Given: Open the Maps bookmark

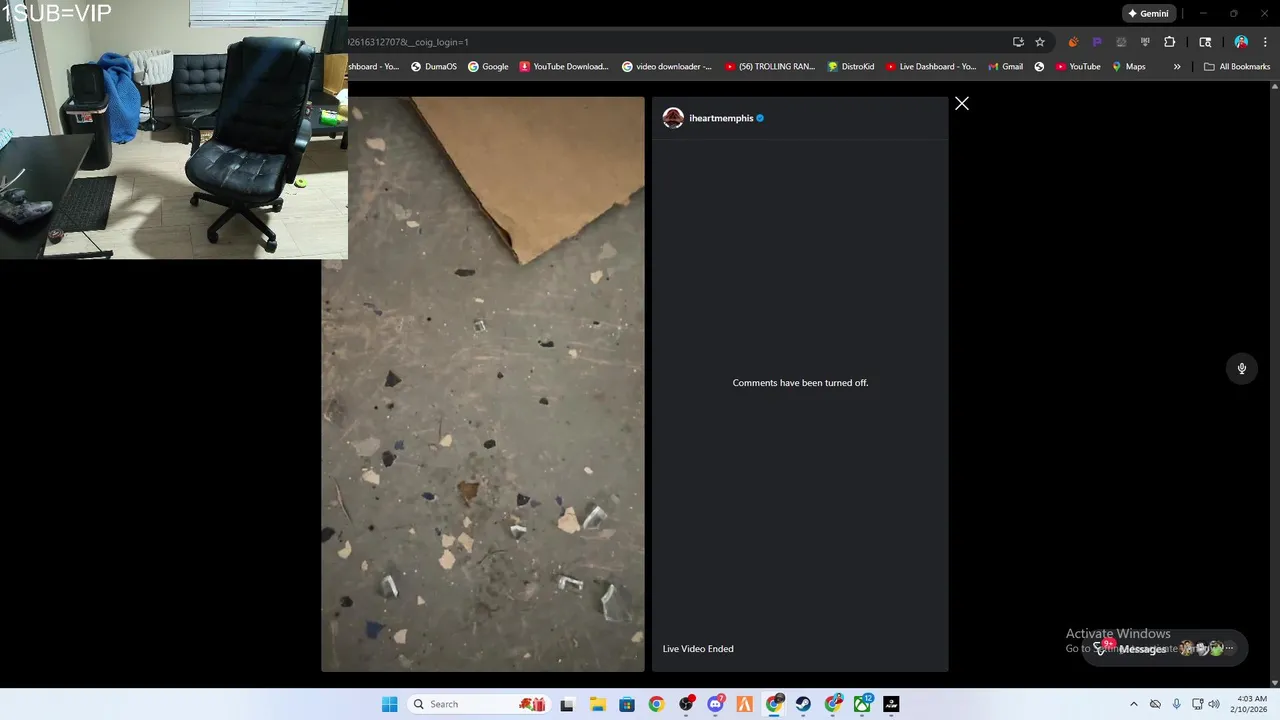Looking at the screenshot, I should pos(1129,67).
